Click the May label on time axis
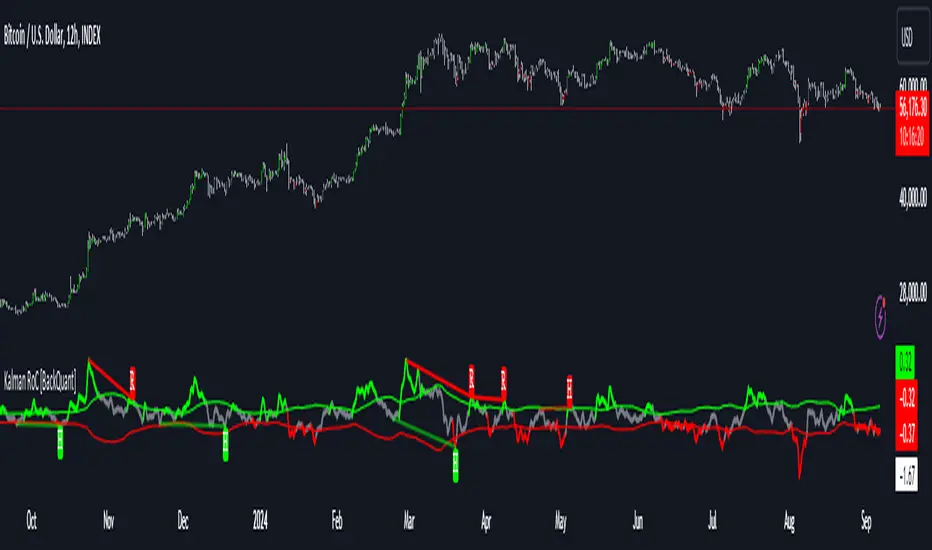Image resolution: width=932 pixels, height=550 pixels. [x=561, y=521]
